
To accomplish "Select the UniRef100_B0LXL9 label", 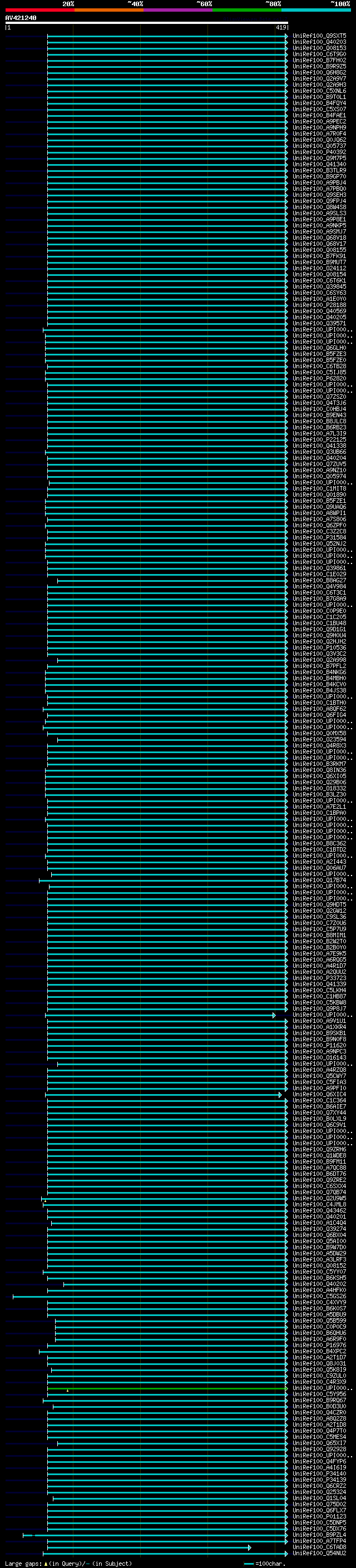I will click(319, 1119).
